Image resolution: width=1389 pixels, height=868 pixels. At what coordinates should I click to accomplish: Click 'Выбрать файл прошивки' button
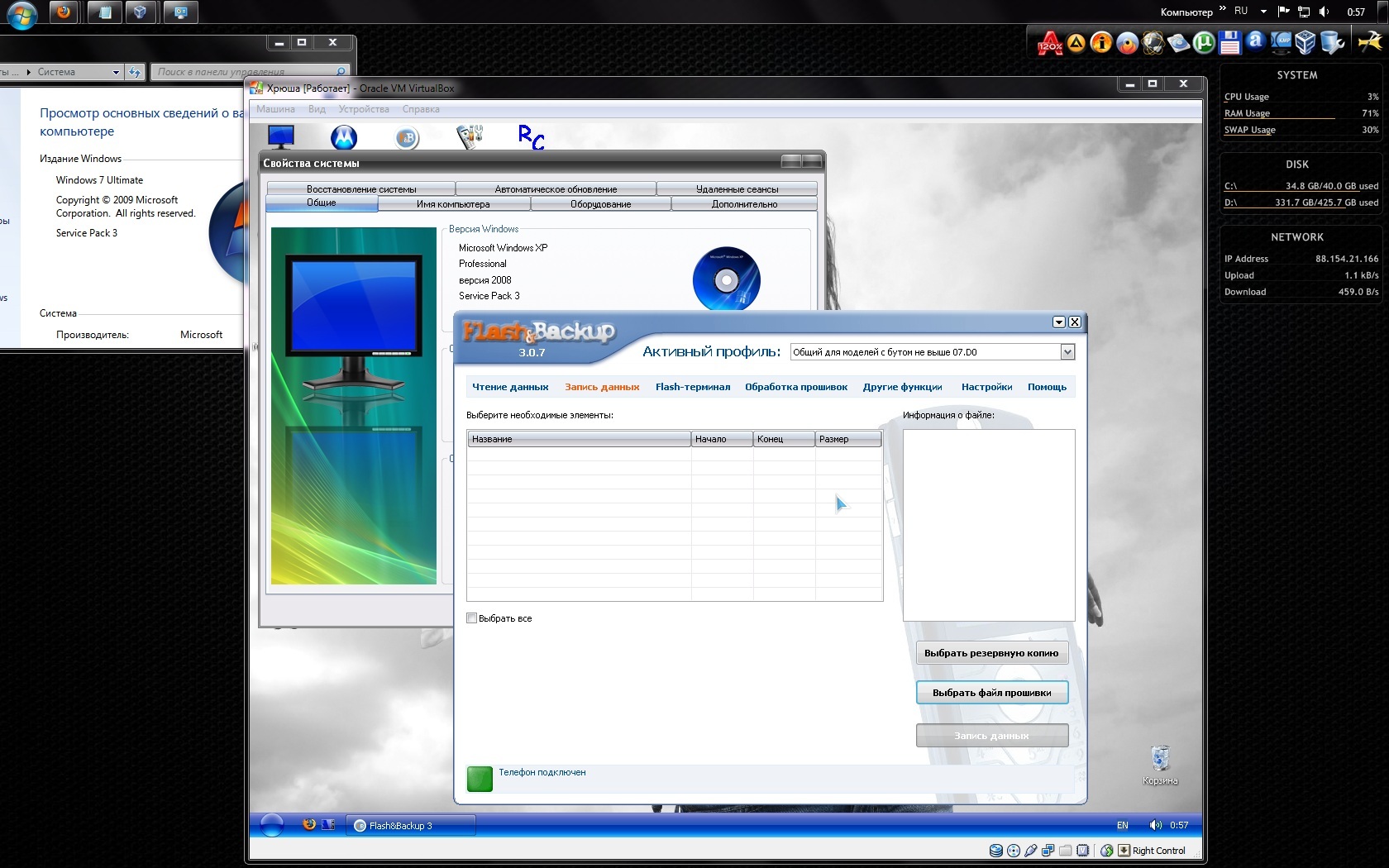coord(991,693)
